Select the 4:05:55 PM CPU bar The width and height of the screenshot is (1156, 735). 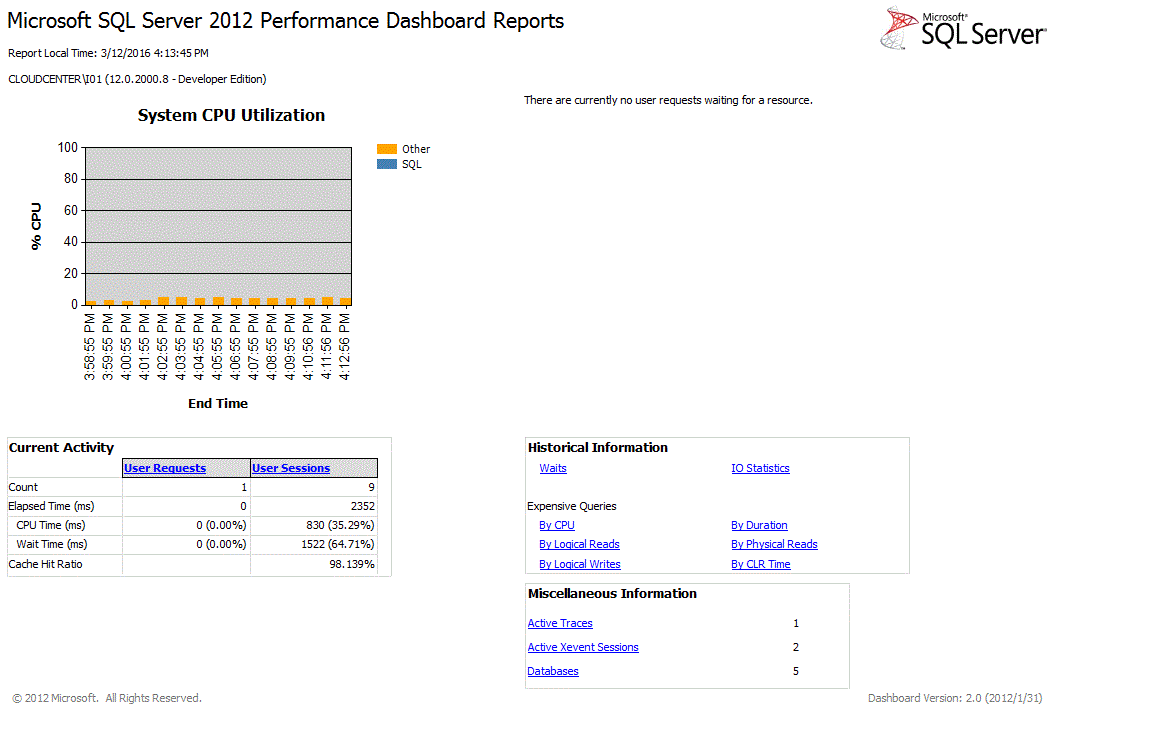click(x=218, y=301)
